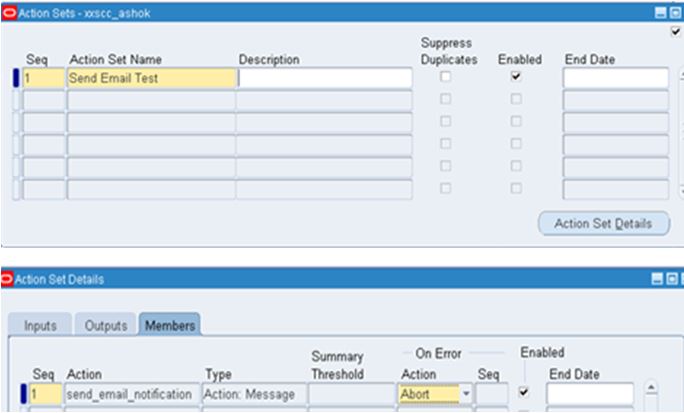Image resolution: width=684 pixels, height=413 pixels.
Task: Maximize the Action Set Details window
Action: (x=672, y=279)
